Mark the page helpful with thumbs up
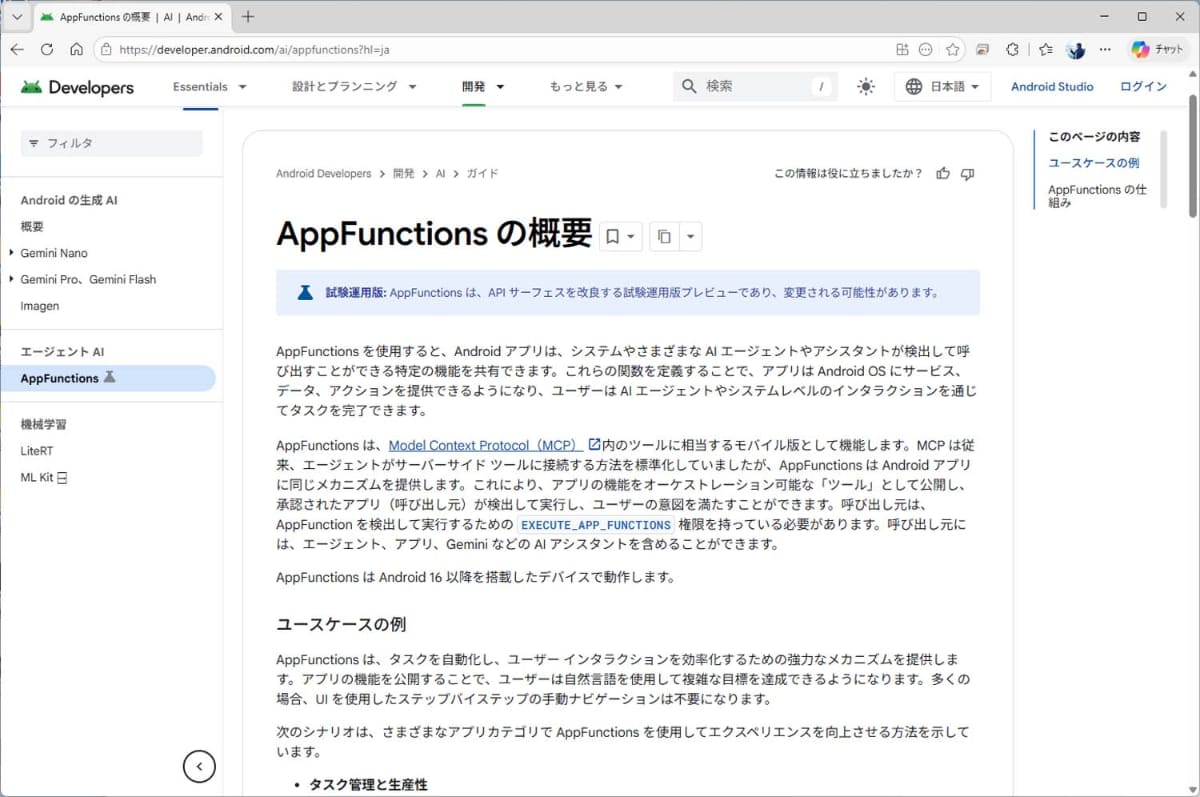The width and height of the screenshot is (1200, 797). tap(942, 173)
